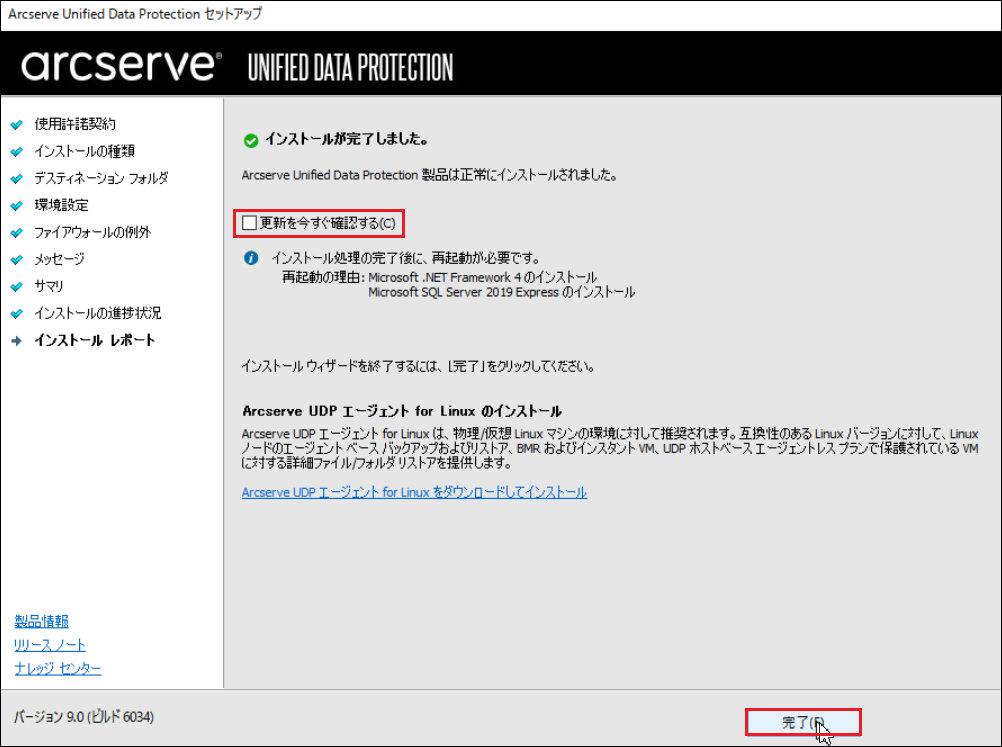Open the 製品情報 link
Image resolution: width=1002 pixels, height=747 pixels.
(x=42, y=621)
